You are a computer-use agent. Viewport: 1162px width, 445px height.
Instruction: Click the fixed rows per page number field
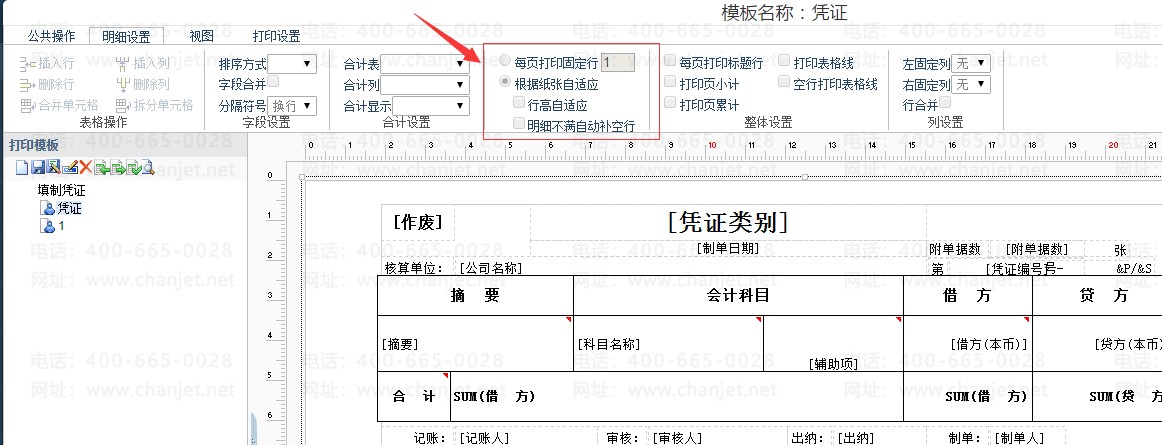(617, 63)
